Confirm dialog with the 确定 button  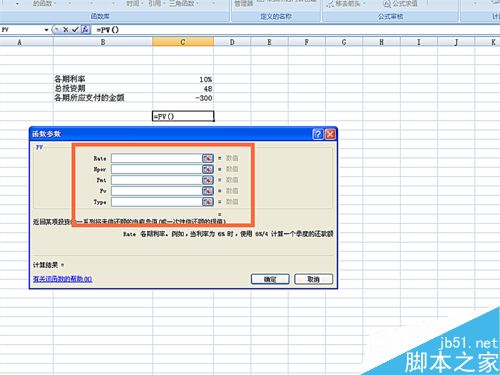tap(270, 279)
